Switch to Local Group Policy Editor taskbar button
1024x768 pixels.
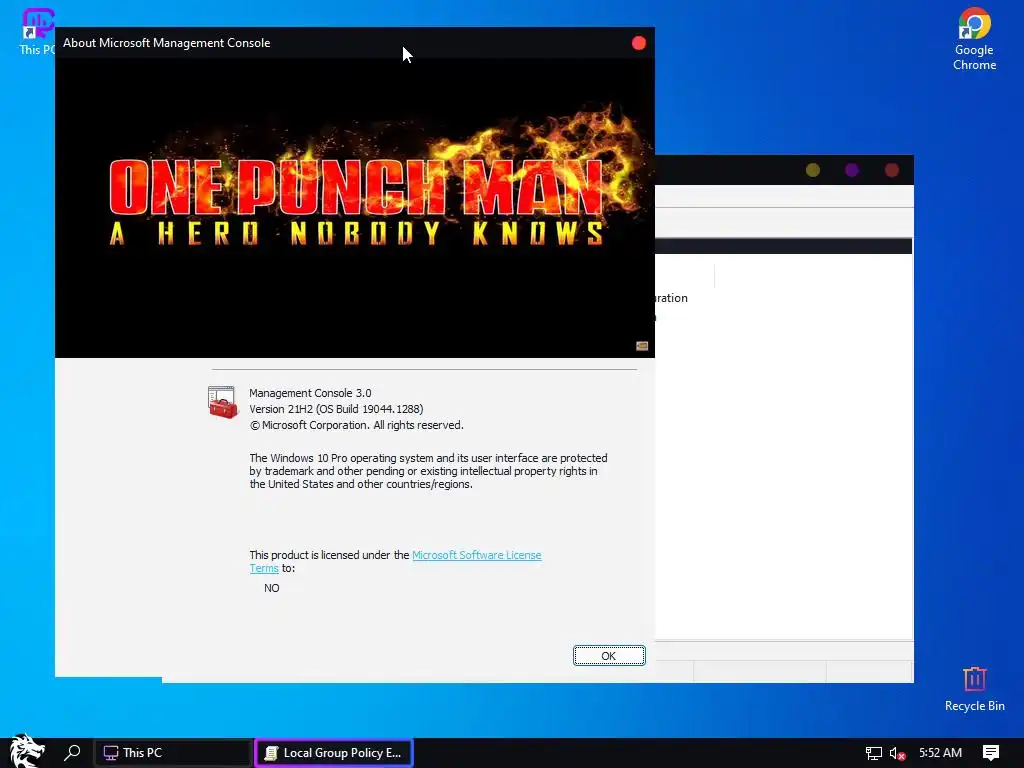334,752
